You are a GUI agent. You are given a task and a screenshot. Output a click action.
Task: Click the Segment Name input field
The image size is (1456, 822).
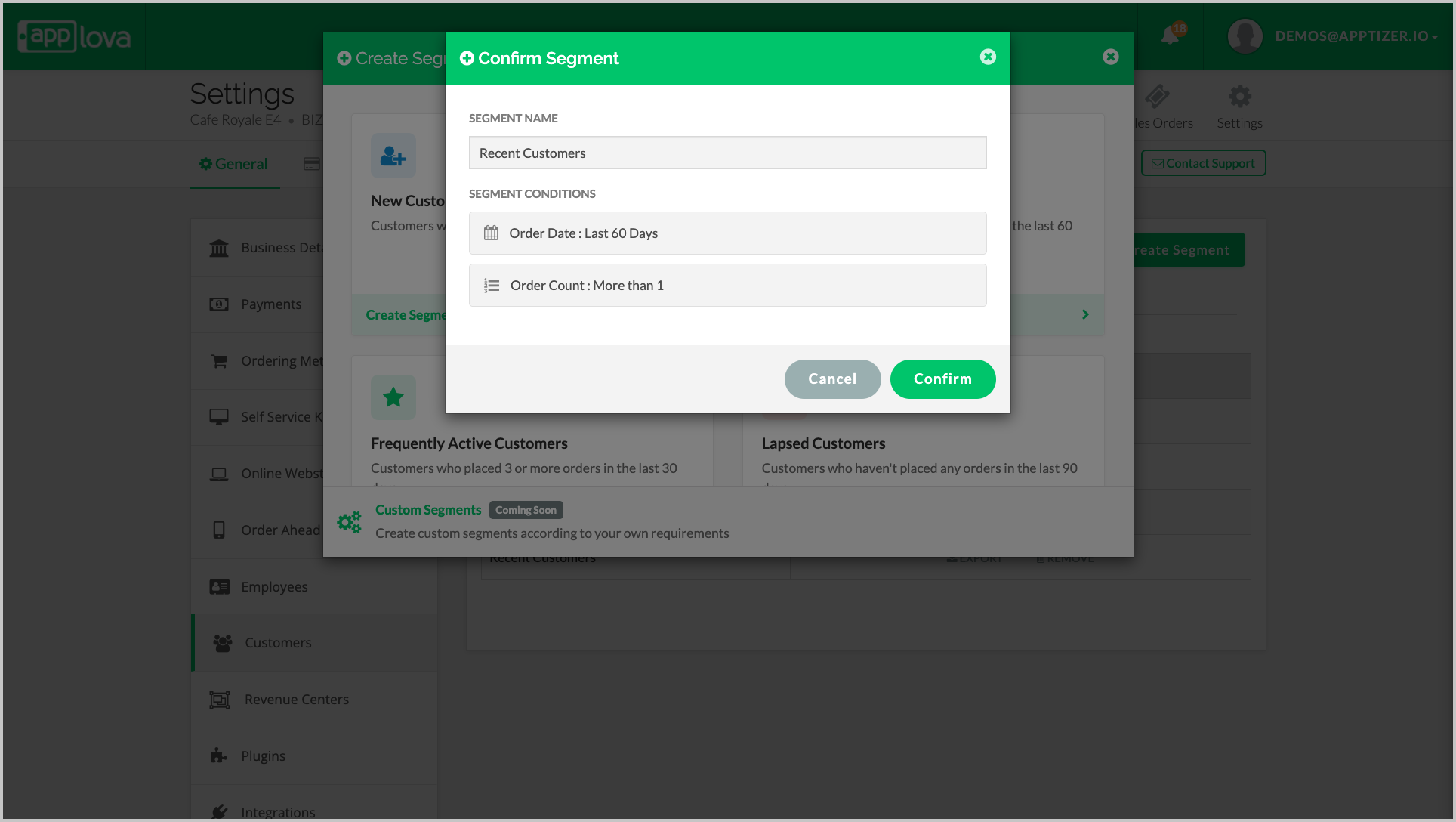click(x=727, y=153)
